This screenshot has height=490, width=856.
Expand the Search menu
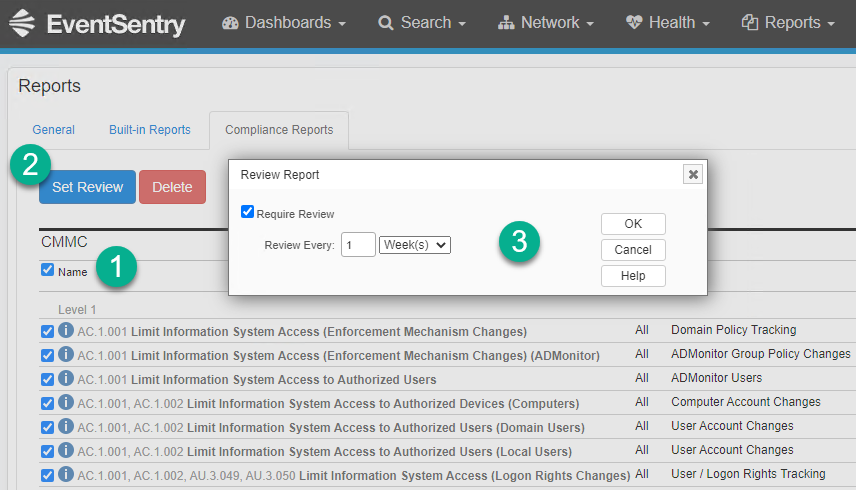(422, 23)
